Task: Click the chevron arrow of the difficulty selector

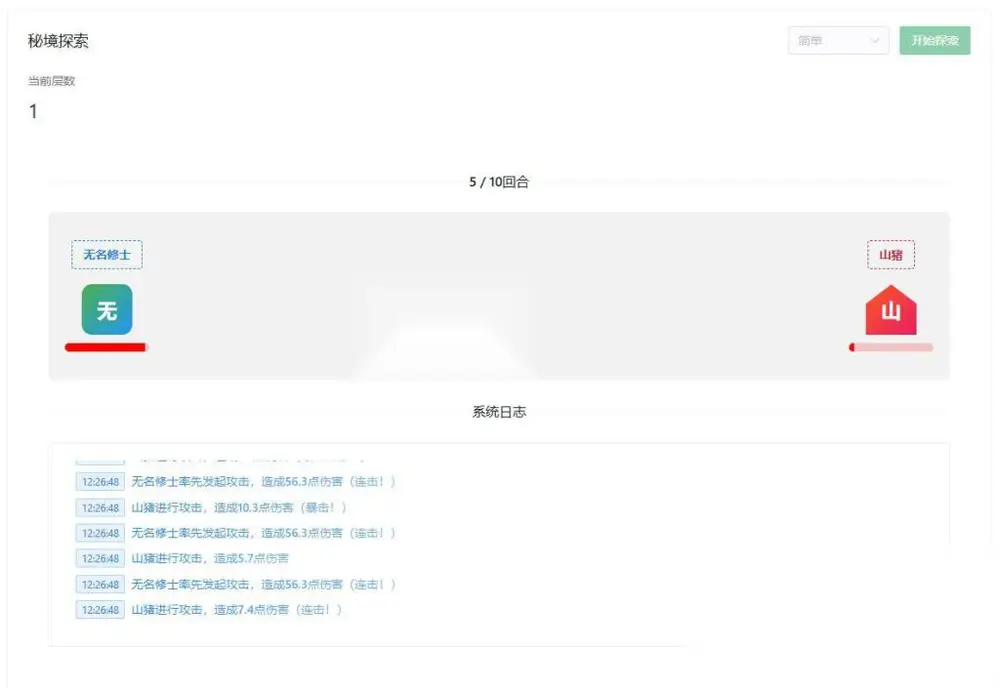Action: (x=875, y=41)
